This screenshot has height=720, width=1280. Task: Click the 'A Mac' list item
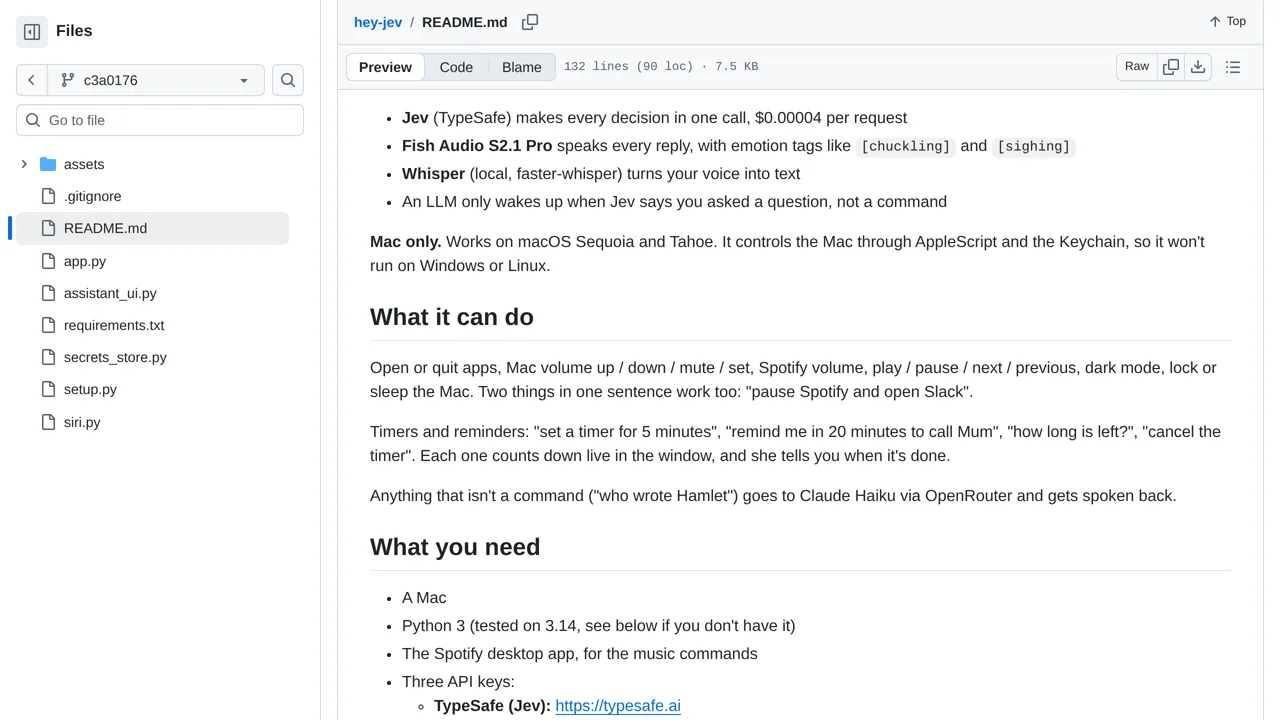coord(424,598)
